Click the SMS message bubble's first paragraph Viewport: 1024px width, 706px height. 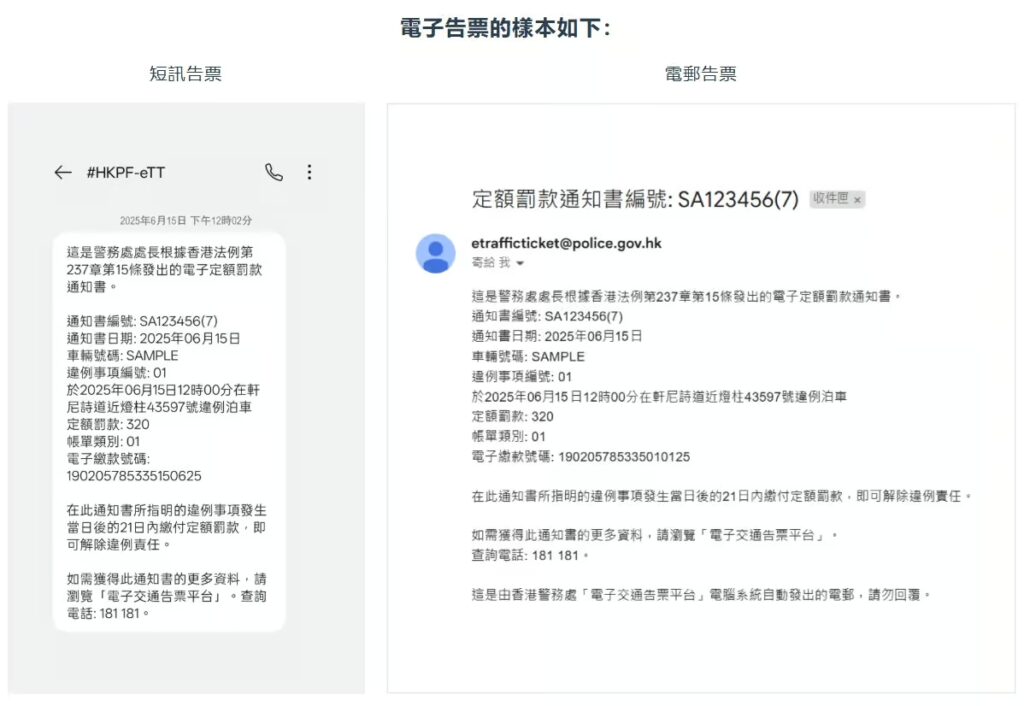pos(164,270)
